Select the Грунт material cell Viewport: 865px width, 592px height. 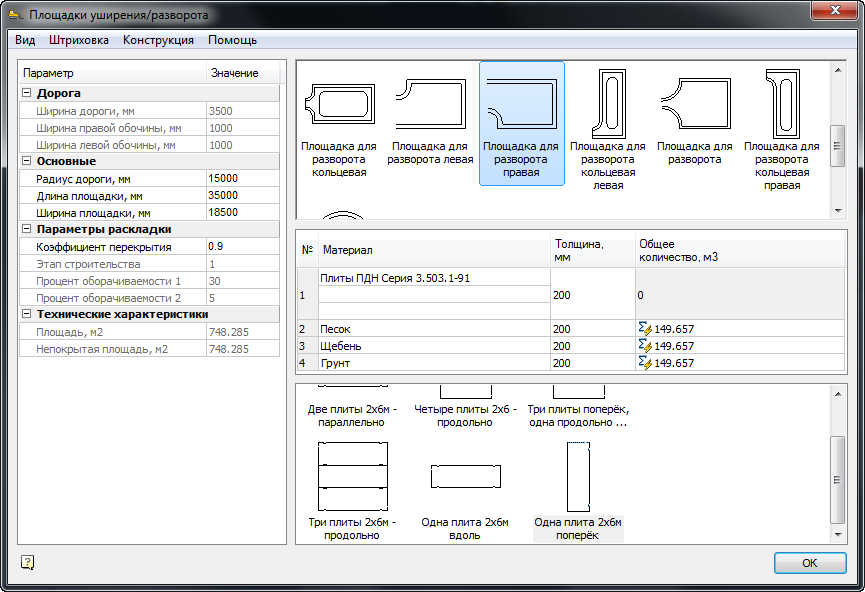pyautogui.click(x=434, y=362)
